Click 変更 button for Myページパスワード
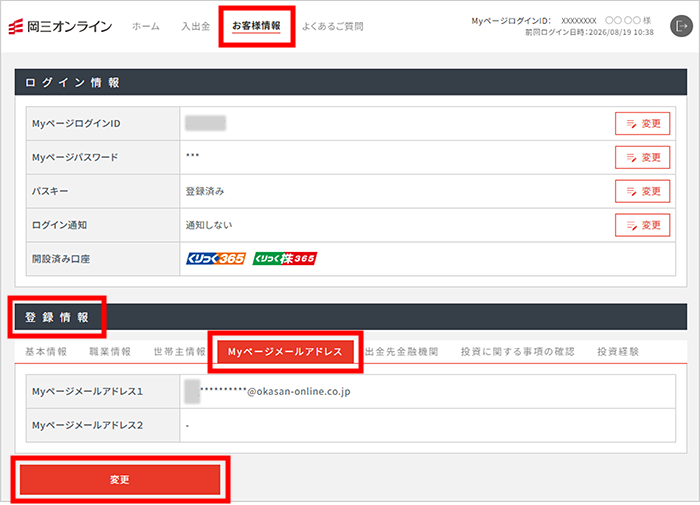700x505 pixels. 642,158
